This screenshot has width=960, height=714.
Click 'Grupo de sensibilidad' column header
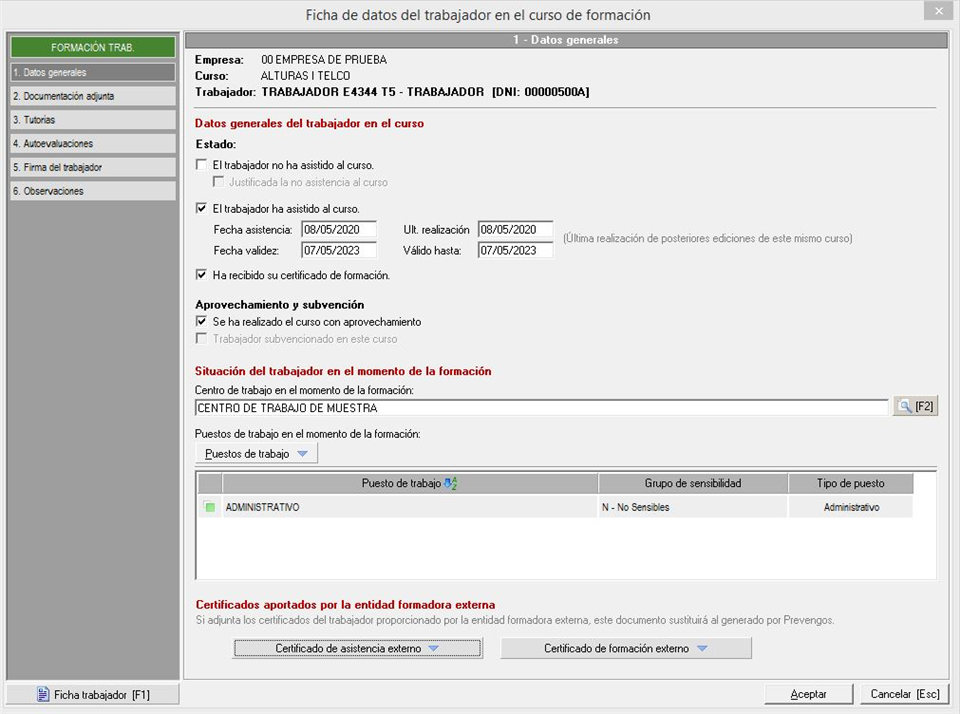tap(693, 483)
